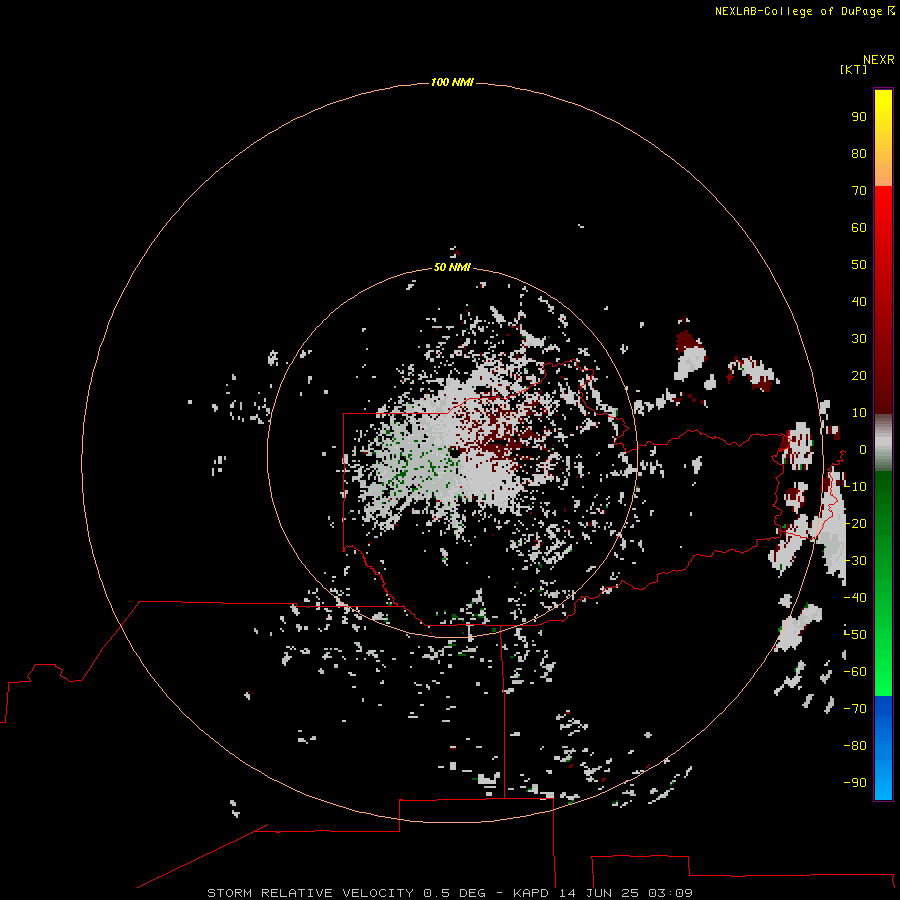
Task: Pick the blue bottom color bar segment
Action: click(x=883, y=748)
